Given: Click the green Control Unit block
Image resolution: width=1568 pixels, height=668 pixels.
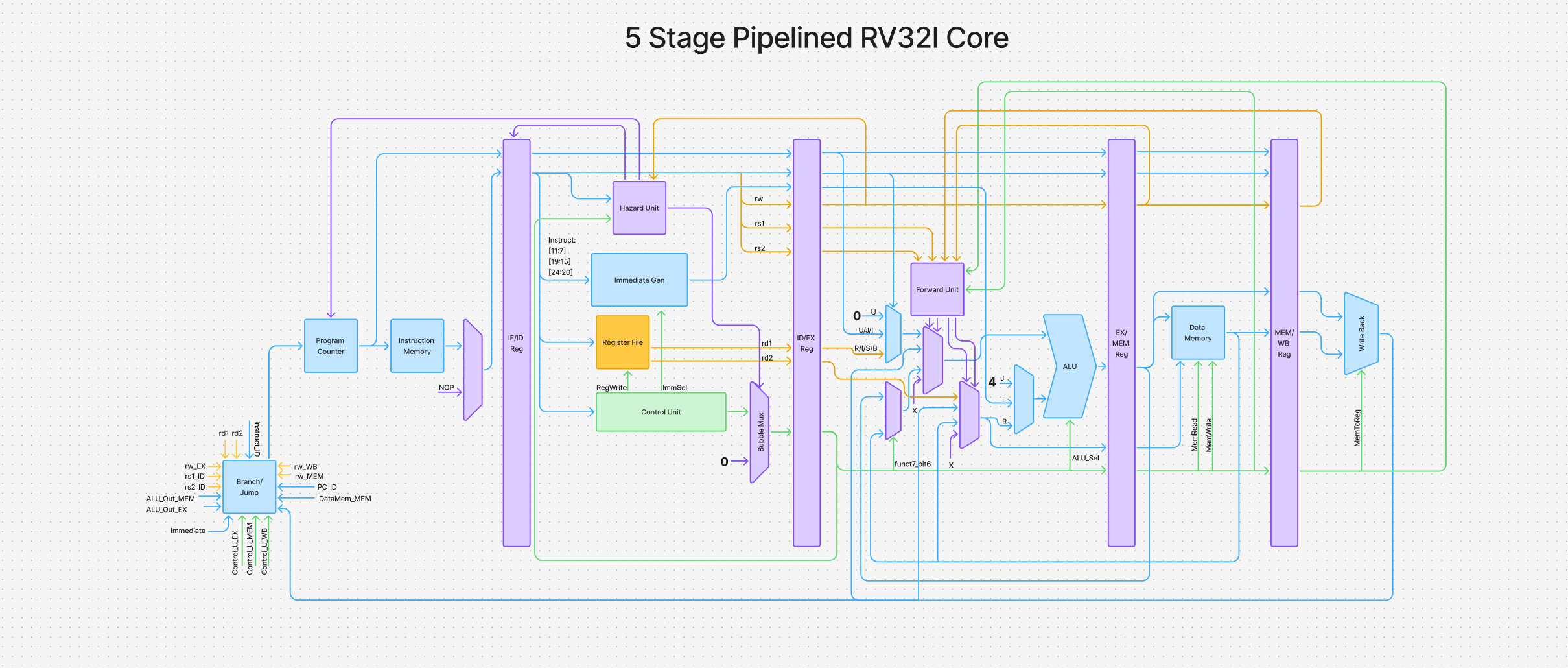Looking at the screenshot, I should 661,412.
